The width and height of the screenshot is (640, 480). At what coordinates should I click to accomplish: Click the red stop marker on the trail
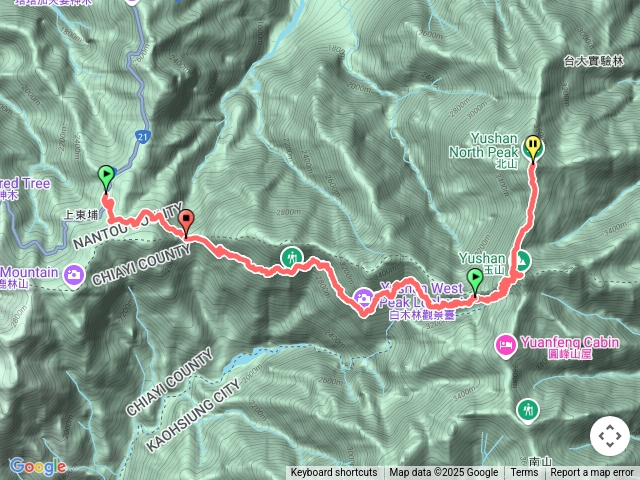pos(186,222)
